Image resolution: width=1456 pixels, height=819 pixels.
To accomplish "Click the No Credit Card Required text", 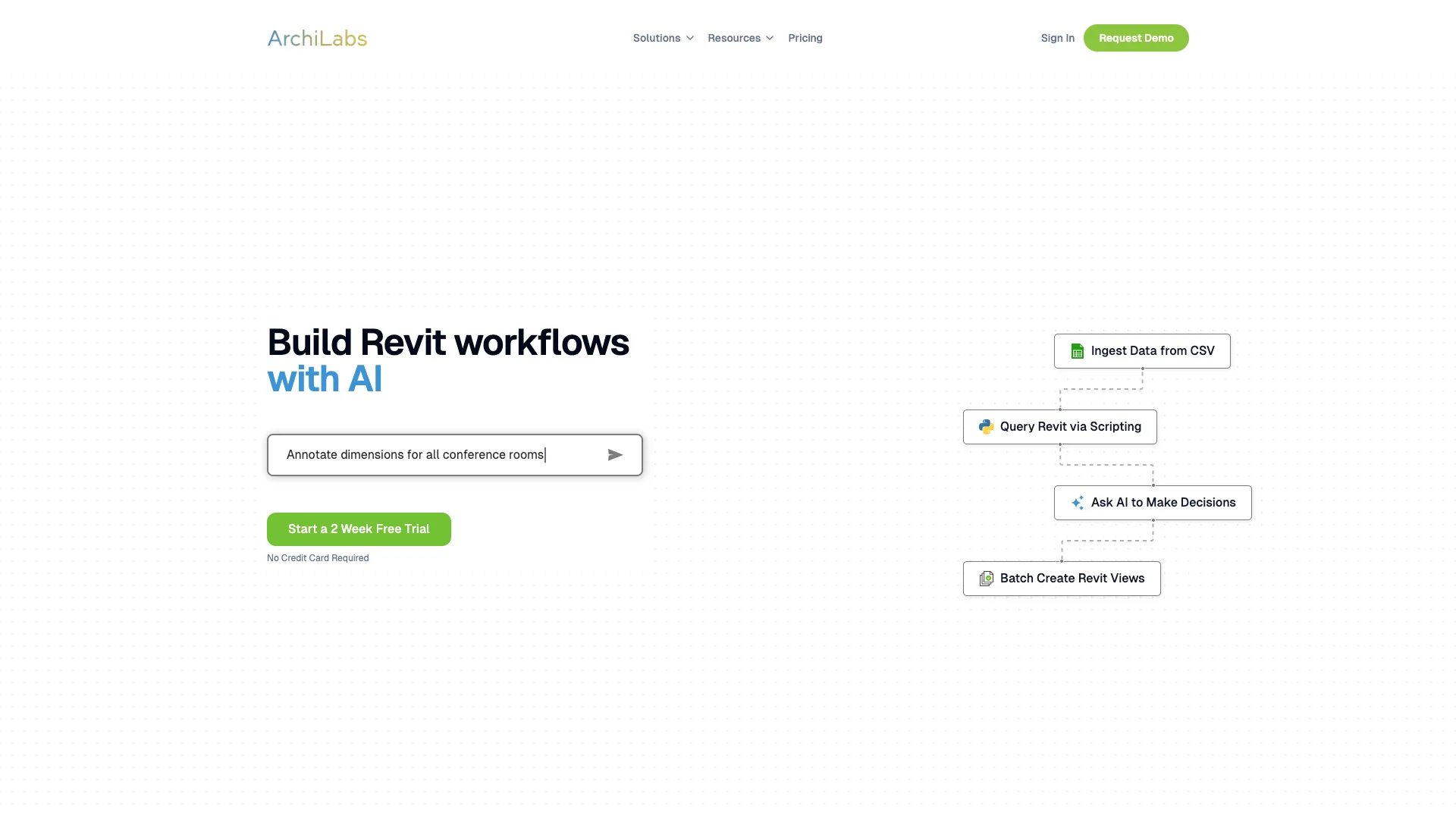I will coord(318,558).
